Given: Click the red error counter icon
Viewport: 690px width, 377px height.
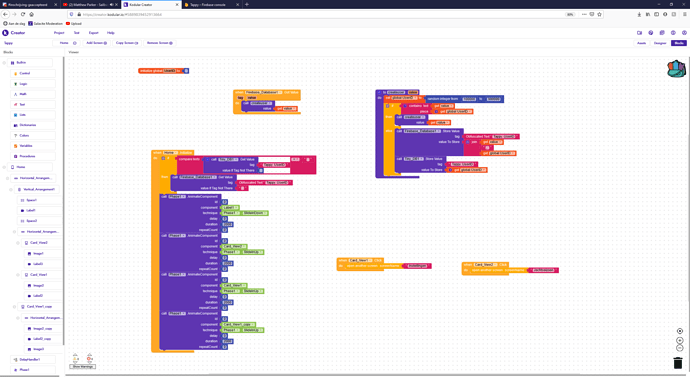Looking at the screenshot, I should coord(89,358).
